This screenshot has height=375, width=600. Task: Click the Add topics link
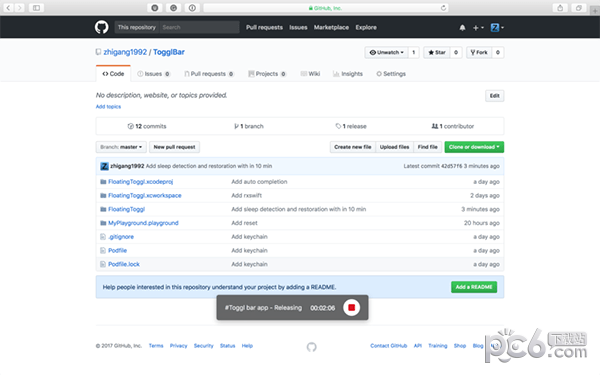[x=108, y=107]
